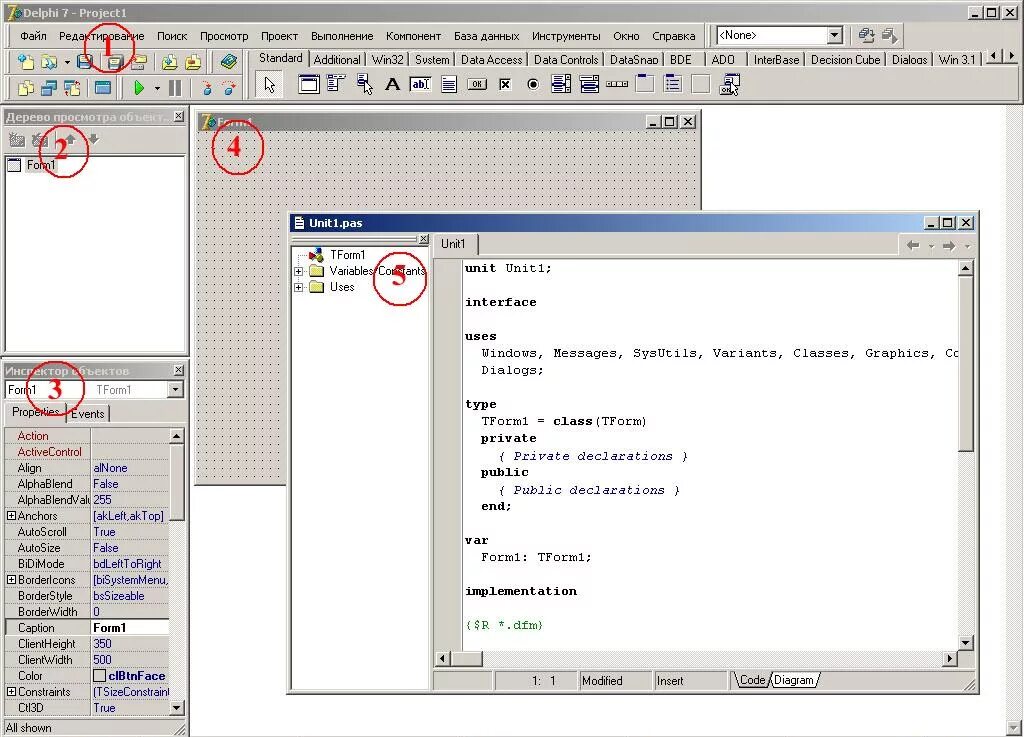Open Help contents book icon
The width and height of the screenshot is (1024, 737).
(x=228, y=62)
